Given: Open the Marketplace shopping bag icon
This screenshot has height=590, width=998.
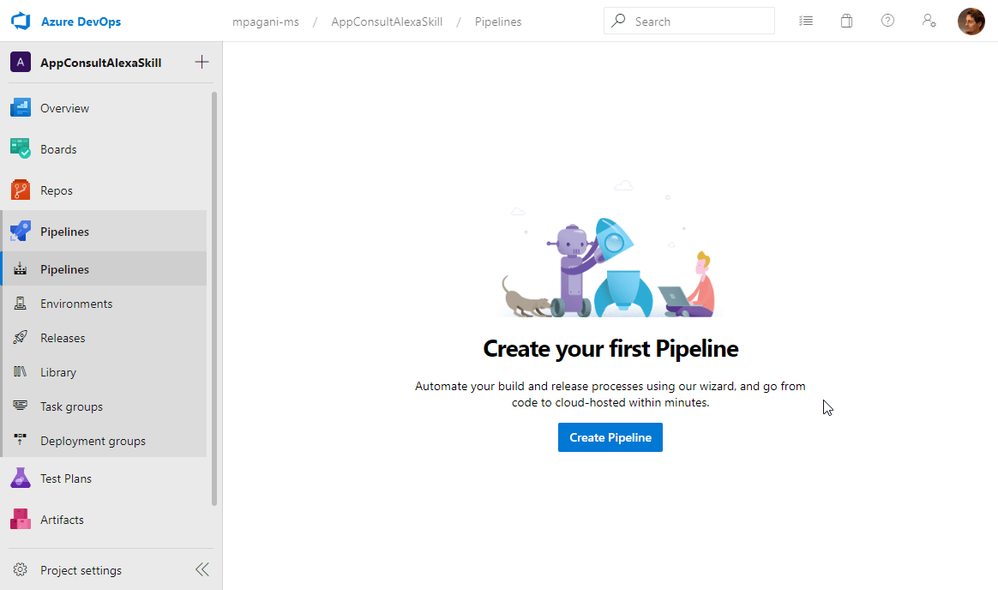Looking at the screenshot, I should (847, 21).
